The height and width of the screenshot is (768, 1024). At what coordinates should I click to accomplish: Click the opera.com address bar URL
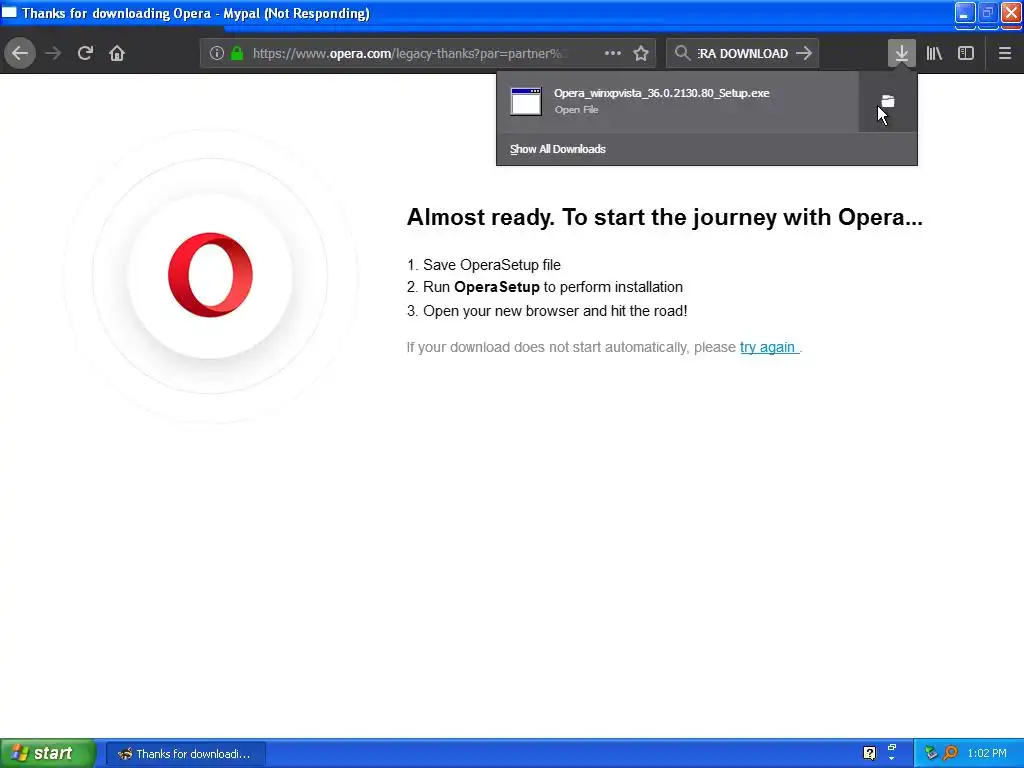coord(407,54)
